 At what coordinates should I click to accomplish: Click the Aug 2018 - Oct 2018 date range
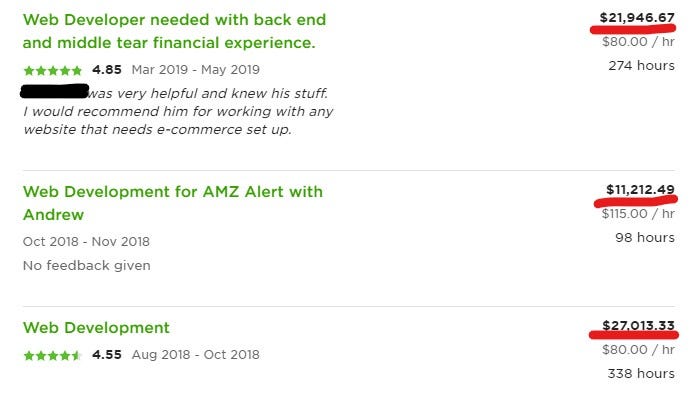[x=195, y=355]
